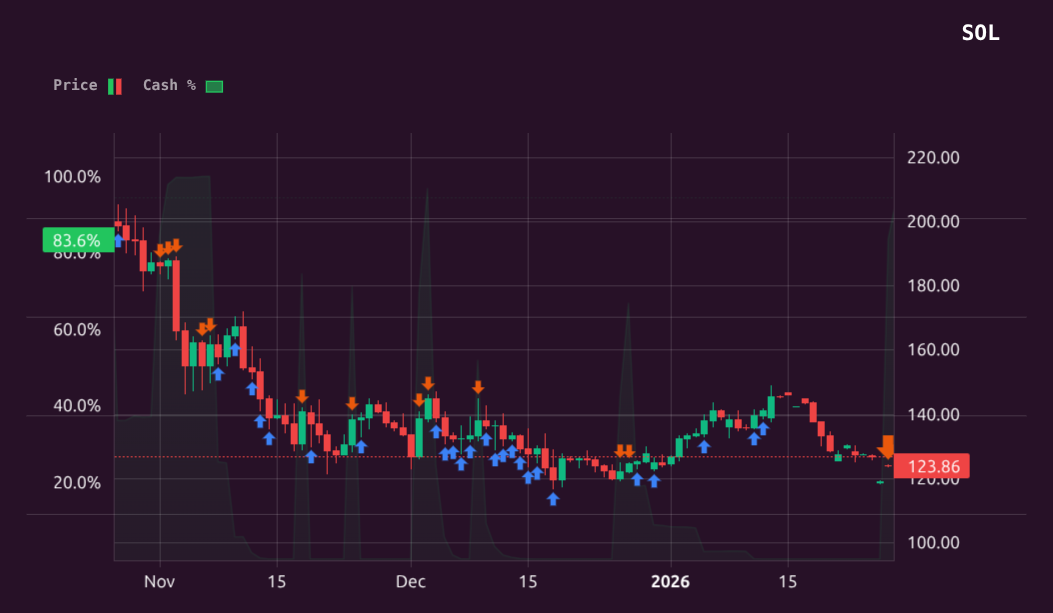Select the blue up arrow near the November dip
This screenshot has height=613, width=1053.
click(218, 373)
